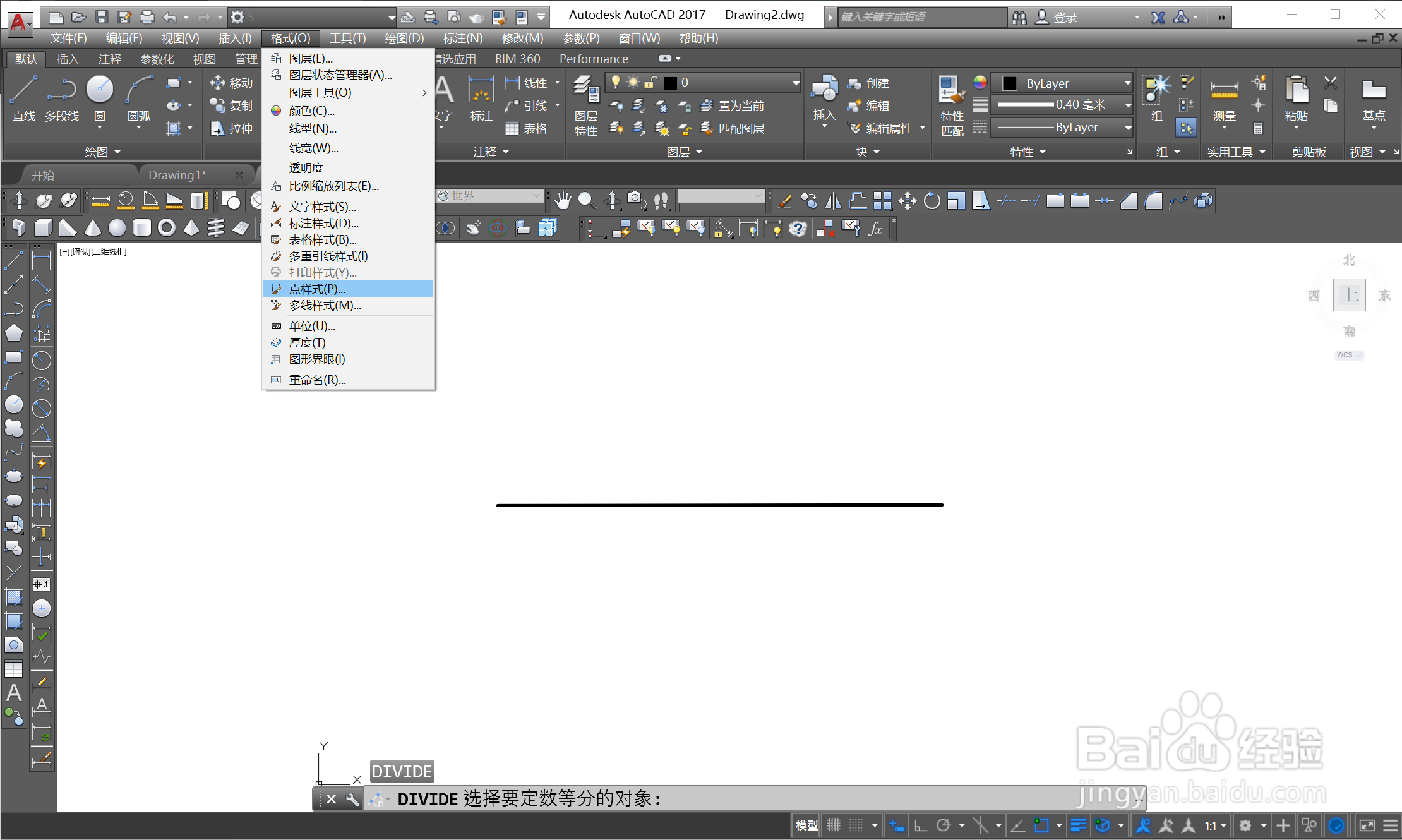The image size is (1402, 840).
Task: Toggle object snap in status bar
Action: [x=1041, y=825]
